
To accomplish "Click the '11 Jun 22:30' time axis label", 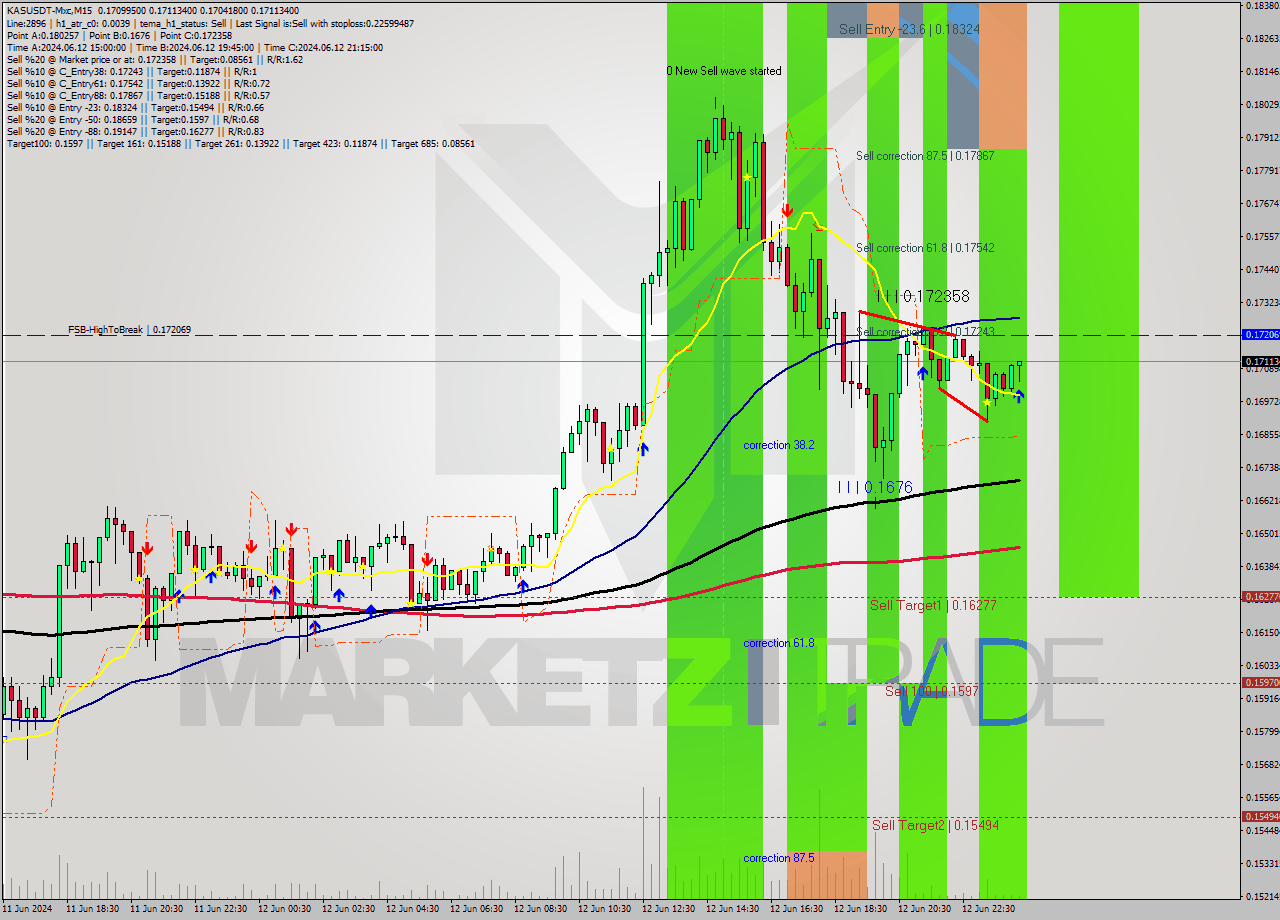I will click(221, 910).
